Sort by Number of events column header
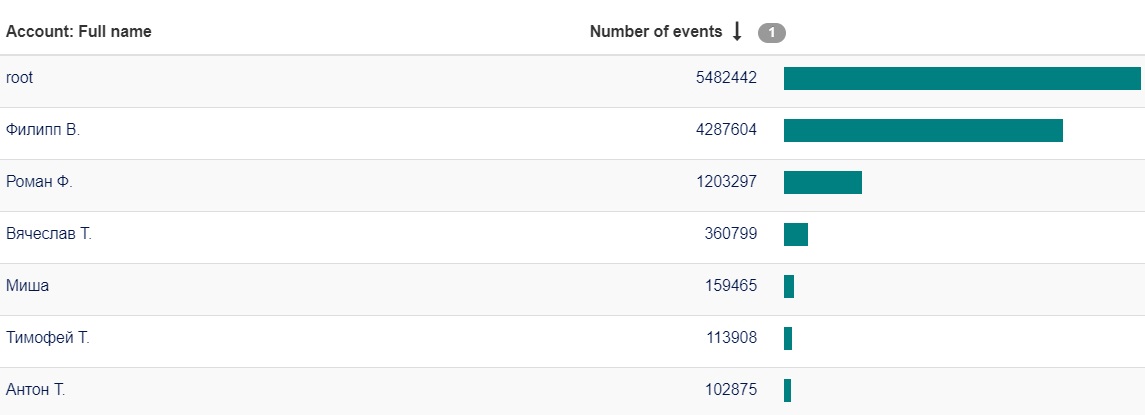This screenshot has width=1145, height=415. (x=656, y=31)
